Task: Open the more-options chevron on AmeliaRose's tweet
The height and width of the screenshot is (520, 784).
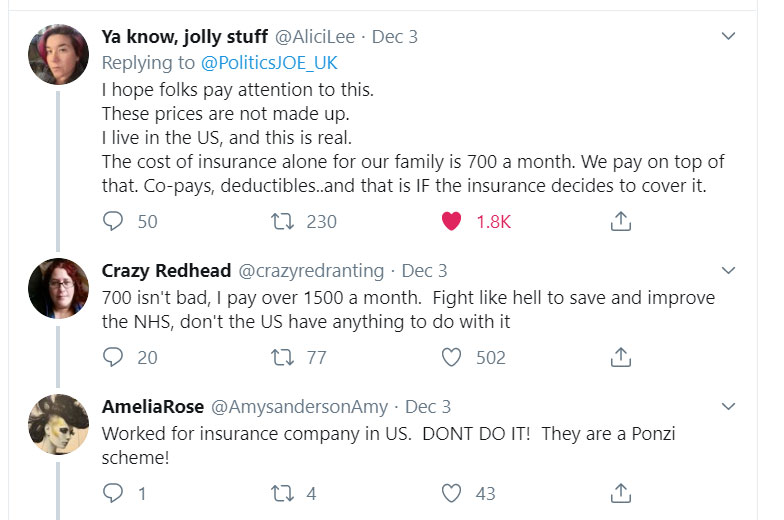Action: pos(729,407)
